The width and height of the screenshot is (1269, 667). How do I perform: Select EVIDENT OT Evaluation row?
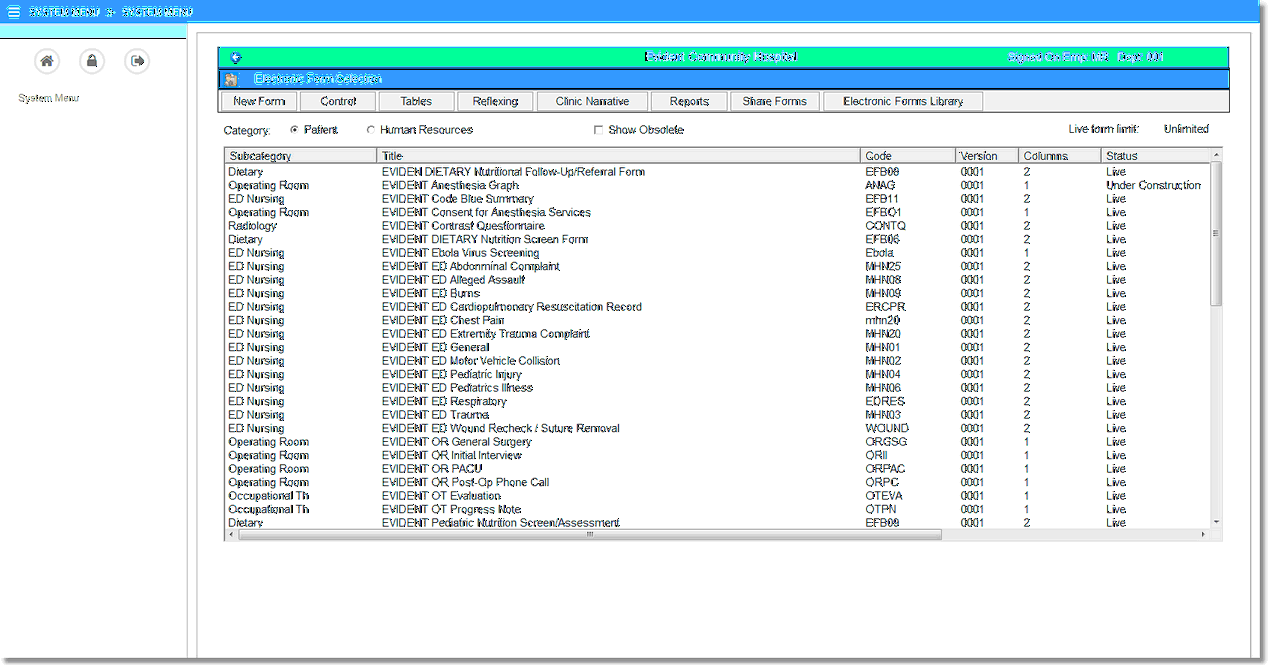(x=717, y=496)
